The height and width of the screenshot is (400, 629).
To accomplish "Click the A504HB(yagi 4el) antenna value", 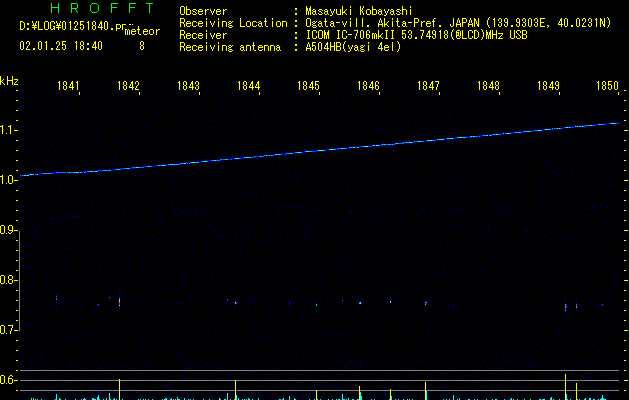I will pyautogui.click(x=353, y=47).
